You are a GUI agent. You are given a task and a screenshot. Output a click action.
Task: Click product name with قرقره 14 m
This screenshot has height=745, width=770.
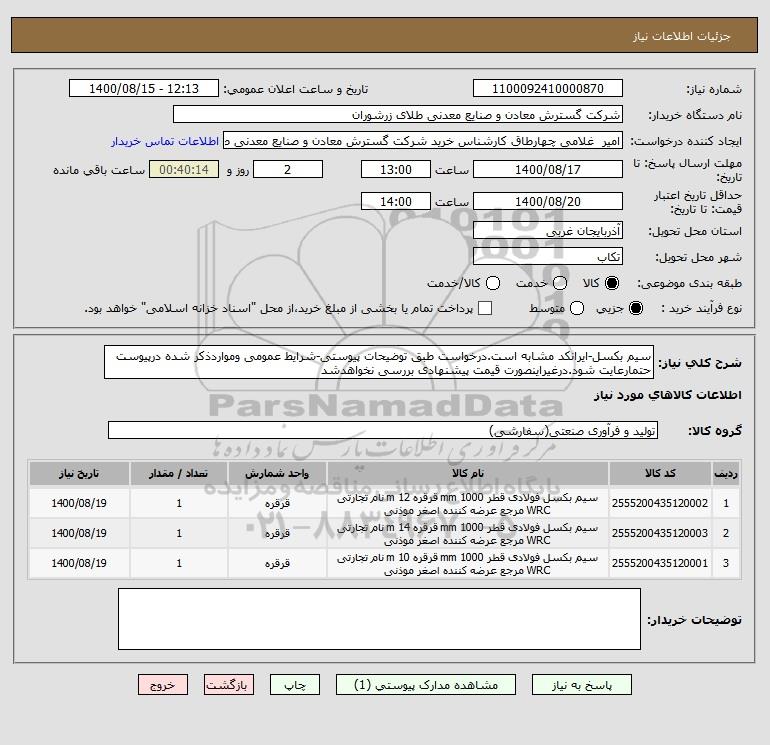tap(468, 534)
